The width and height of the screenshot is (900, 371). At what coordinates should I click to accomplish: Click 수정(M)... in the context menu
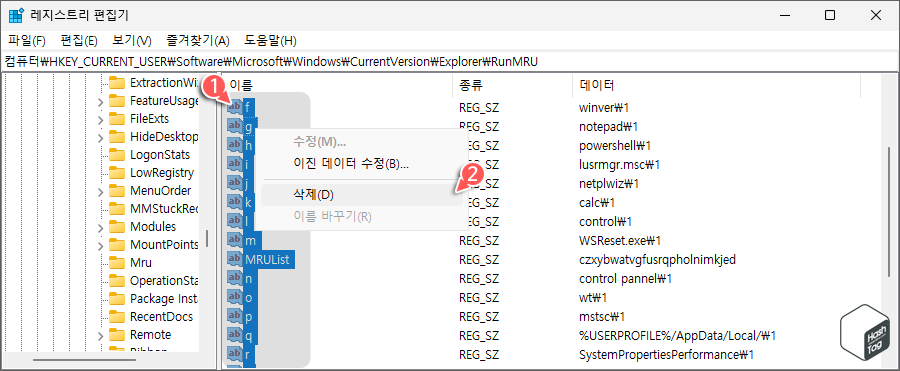(x=362, y=142)
